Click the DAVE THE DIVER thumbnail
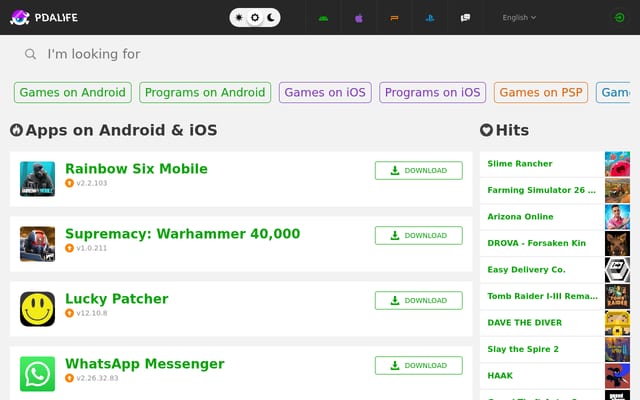This screenshot has width=640, height=400. tap(617, 323)
